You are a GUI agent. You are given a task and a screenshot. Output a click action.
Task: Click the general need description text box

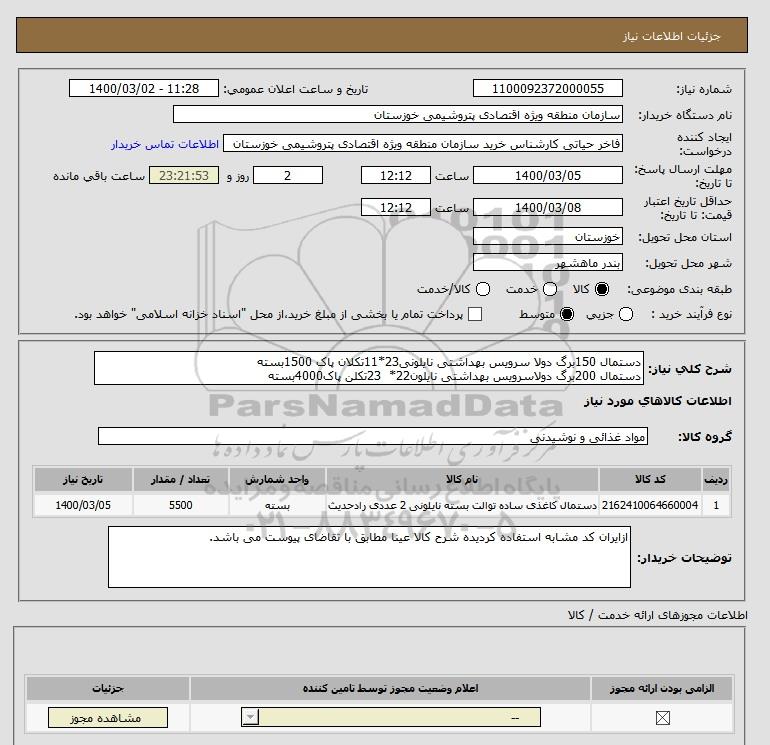point(369,368)
